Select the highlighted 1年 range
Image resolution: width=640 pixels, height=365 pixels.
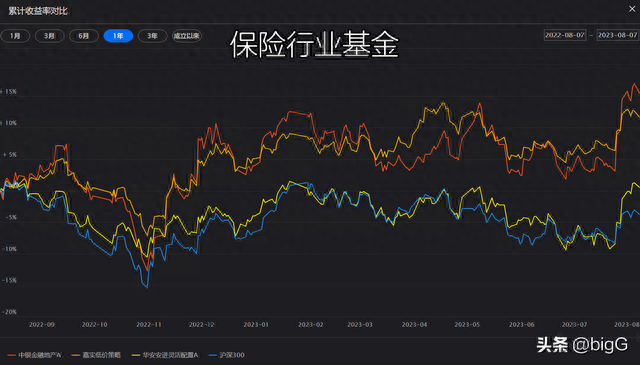pos(118,36)
